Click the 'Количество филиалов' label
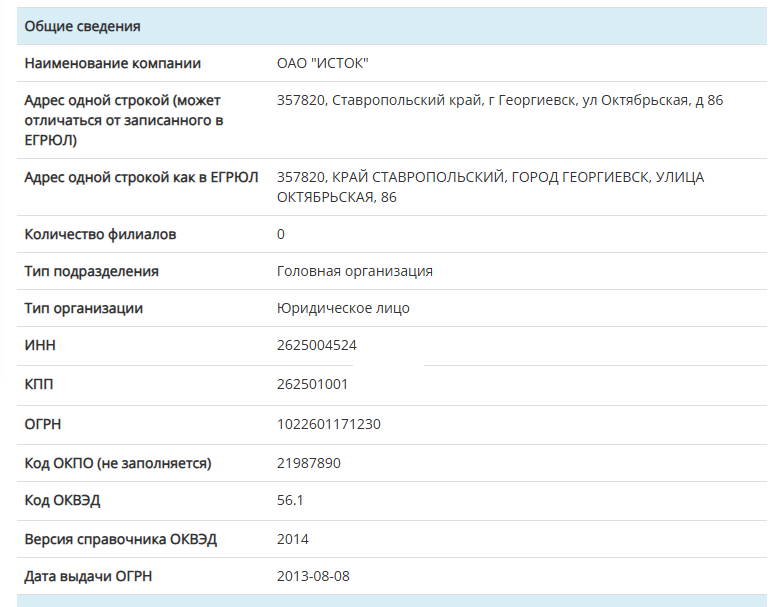Viewport: 774px width, 607px height. [x=100, y=234]
